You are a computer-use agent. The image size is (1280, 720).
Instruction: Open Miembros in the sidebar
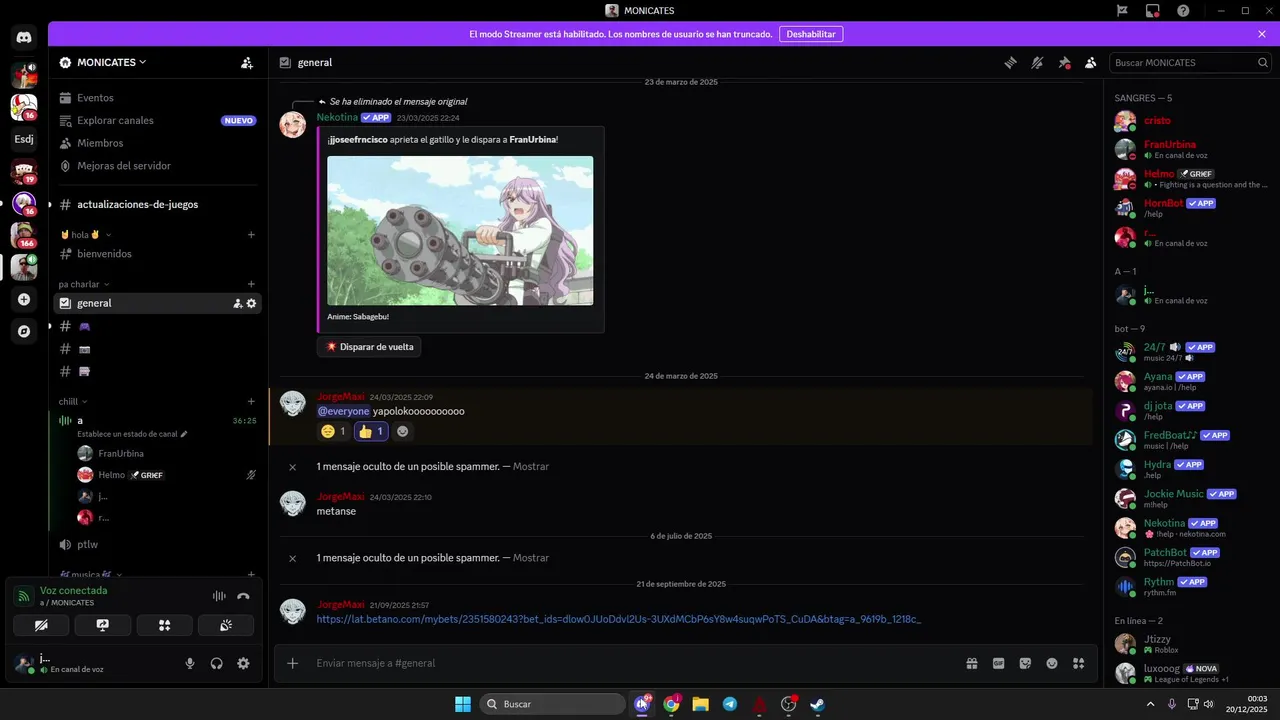[x=157, y=143]
